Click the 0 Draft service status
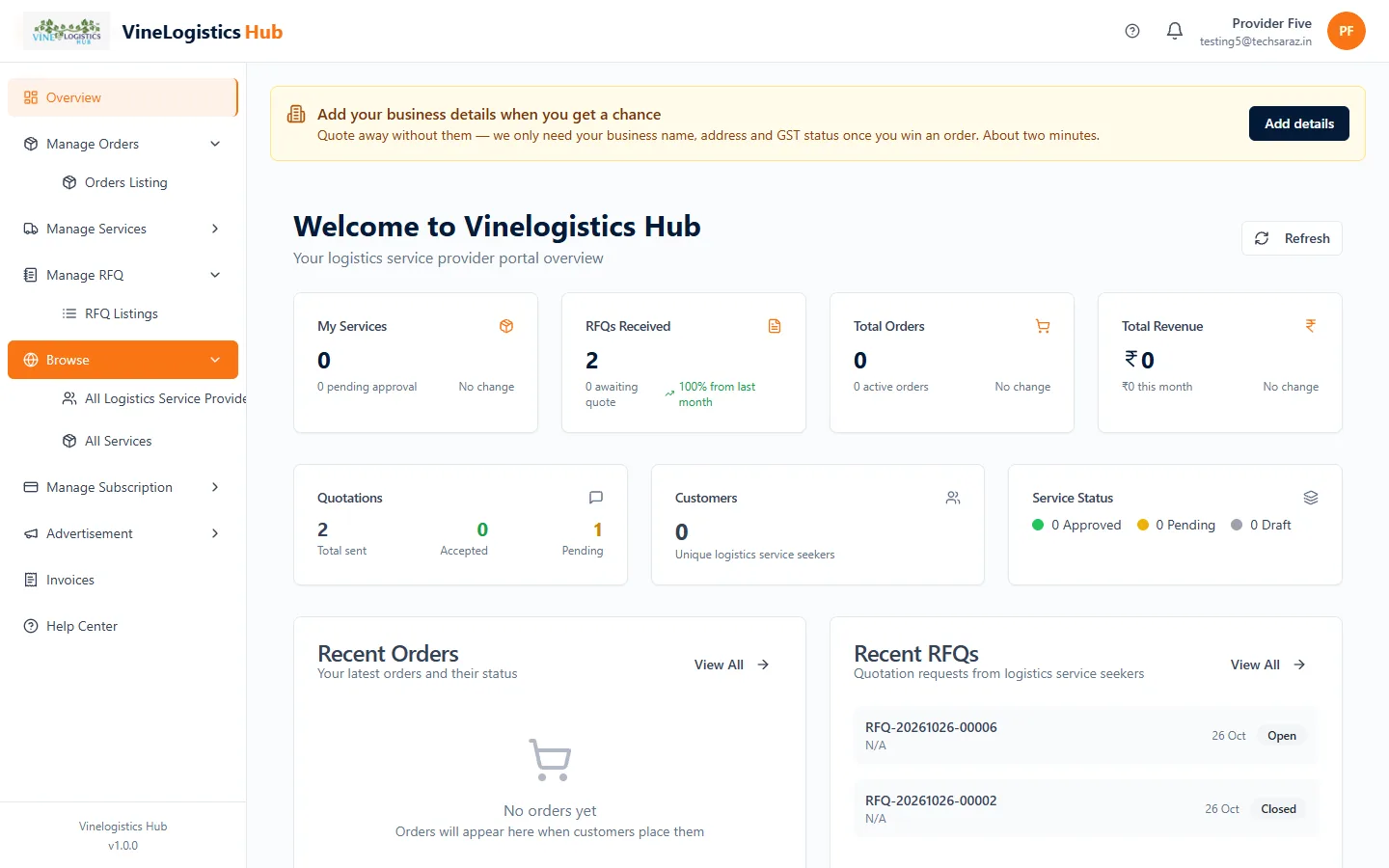1389x868 pixels. pyautogui.click(x=1261, y=525)
